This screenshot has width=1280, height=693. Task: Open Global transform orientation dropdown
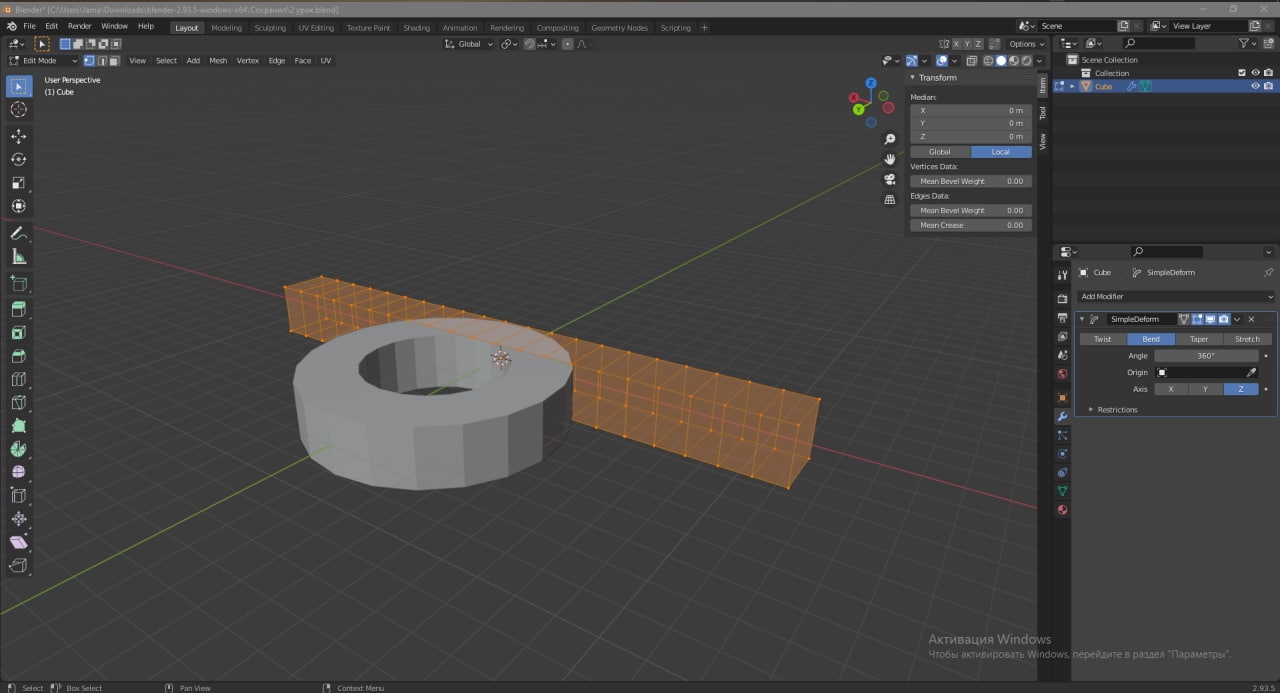pos(469,44)
